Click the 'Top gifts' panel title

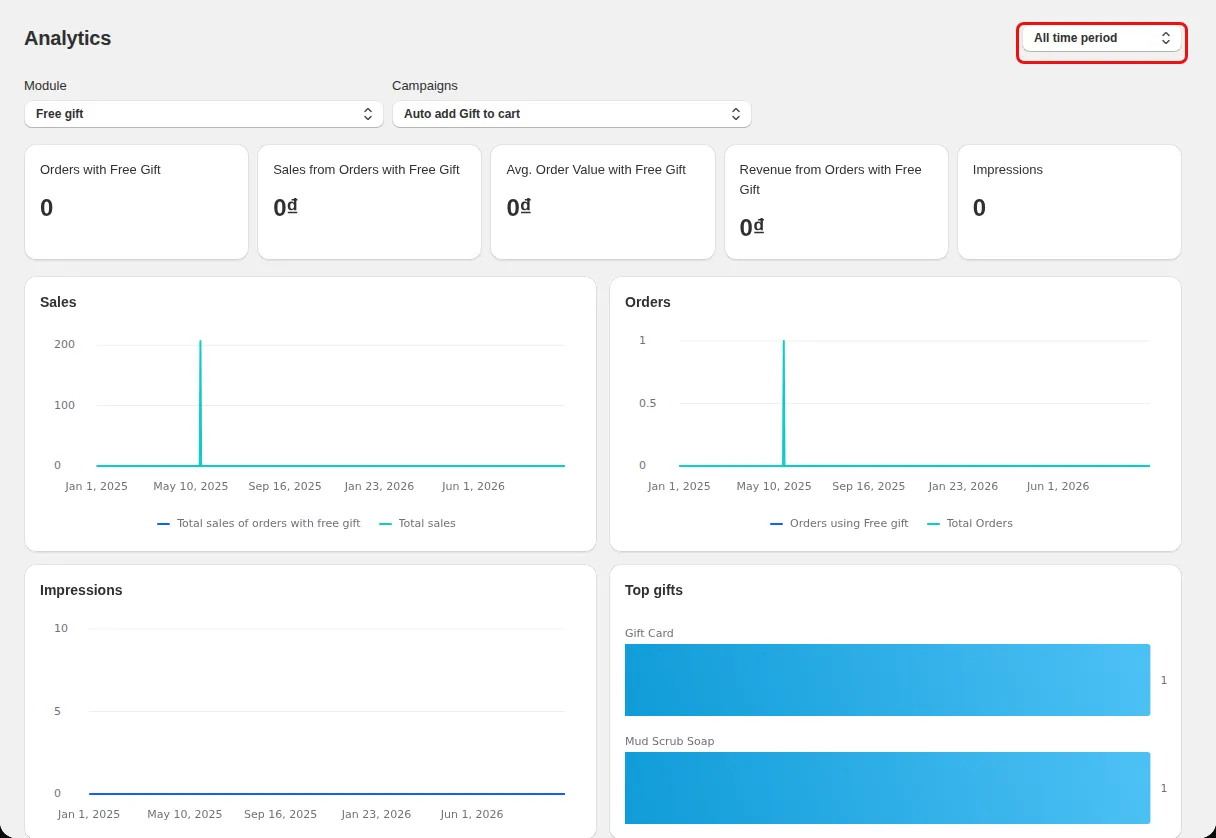click(654, 590)
